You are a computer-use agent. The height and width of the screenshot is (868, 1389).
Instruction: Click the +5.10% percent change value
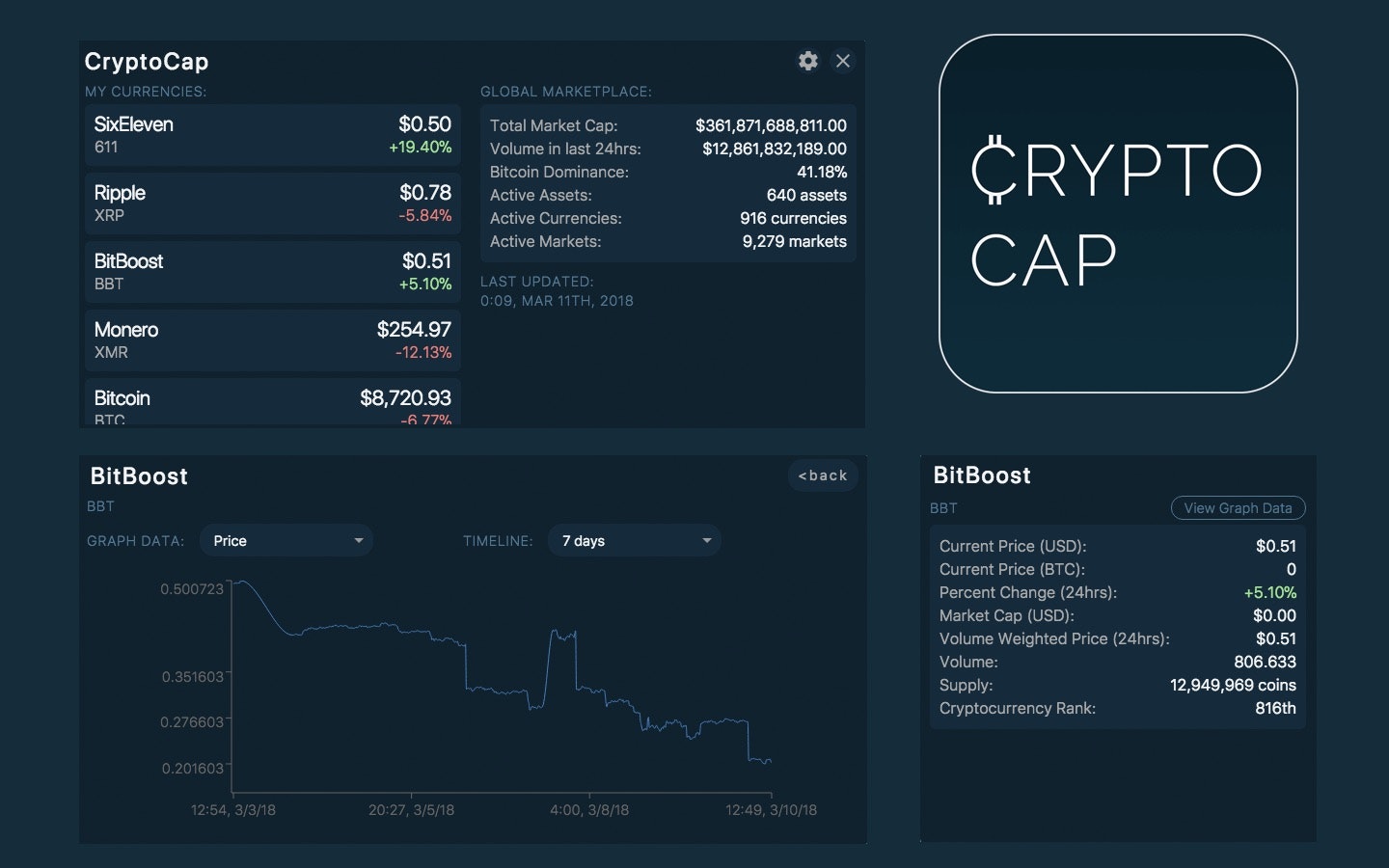1271,592
